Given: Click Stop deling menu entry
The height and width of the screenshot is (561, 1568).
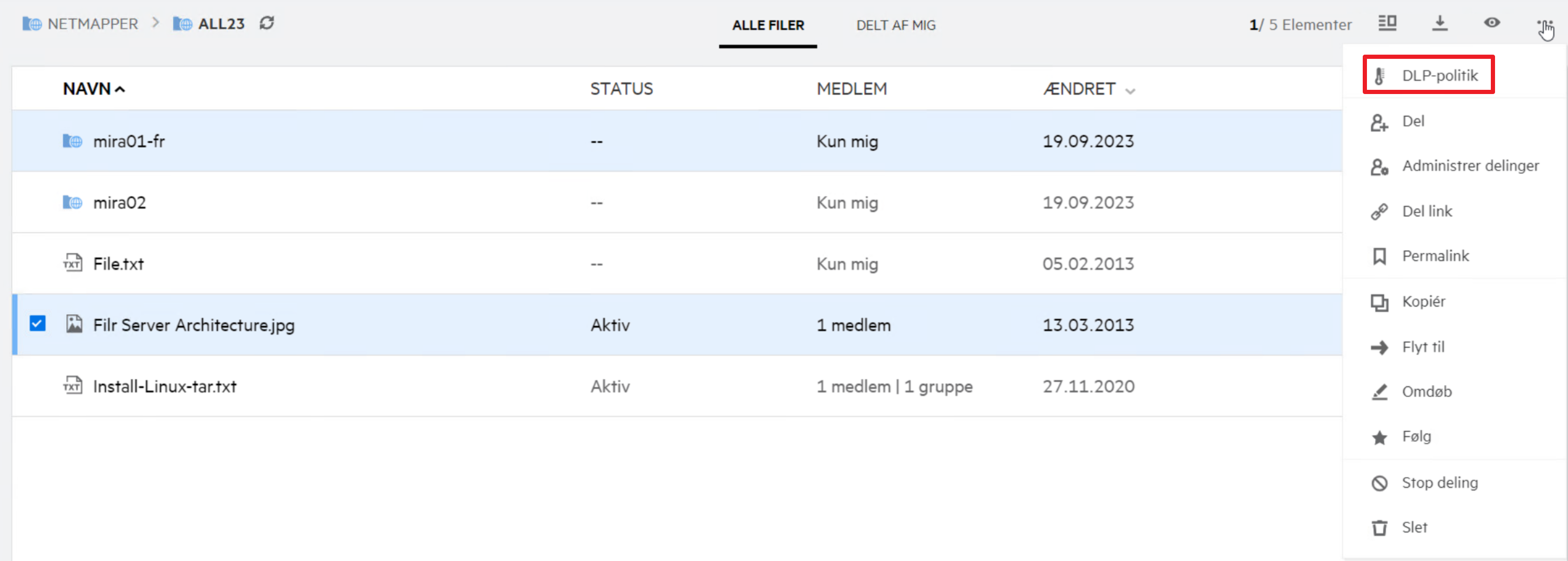Looking at the screenshot, I should [x=1439, y=482].
